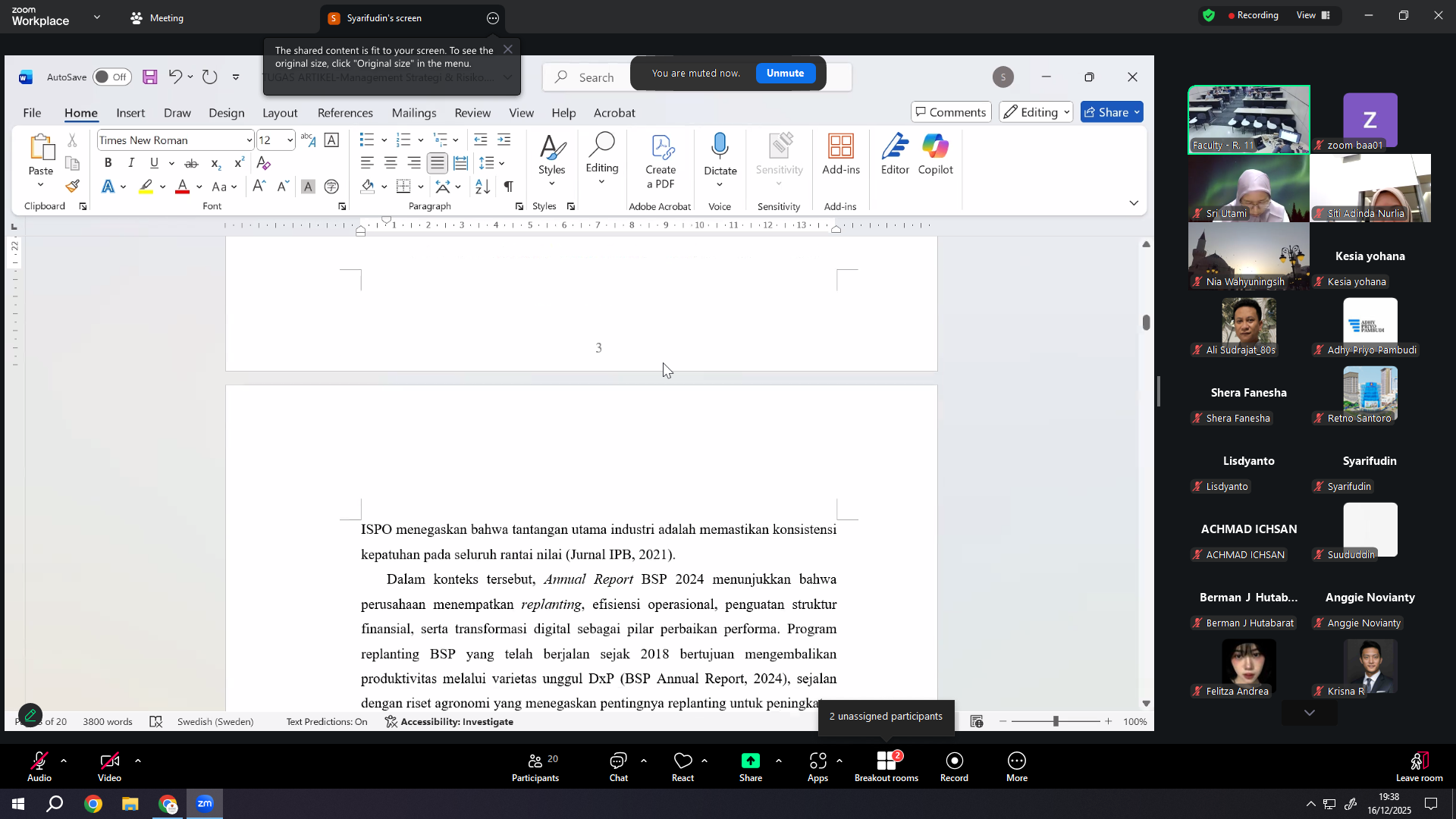Expand audio options arrow in Zoom
This screenshot has width=1456, height=819.
(x=64, y=760)
